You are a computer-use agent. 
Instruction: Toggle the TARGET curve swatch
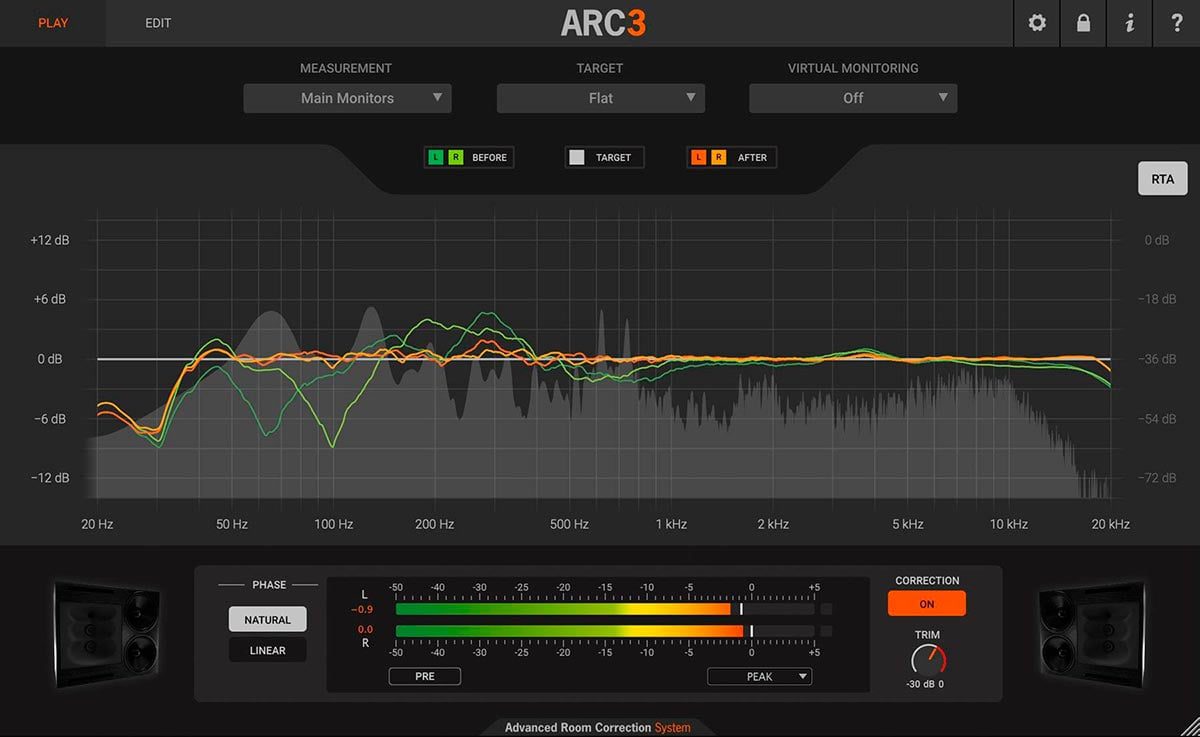(577, 157)
